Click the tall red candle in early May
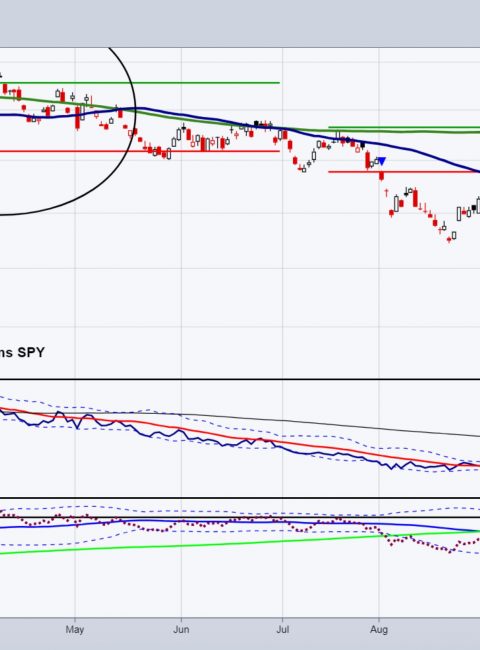Viewport: 480px width, 650px height. pyautogui.click(x=78, y=118)
